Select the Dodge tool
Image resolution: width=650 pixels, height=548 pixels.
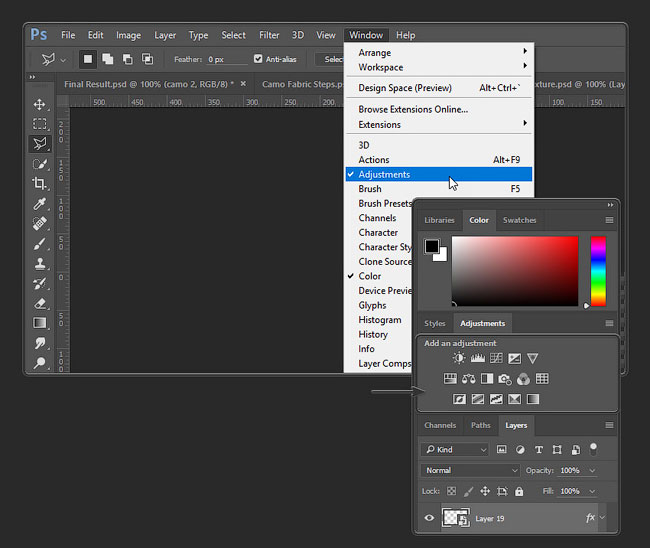(40, 363)
